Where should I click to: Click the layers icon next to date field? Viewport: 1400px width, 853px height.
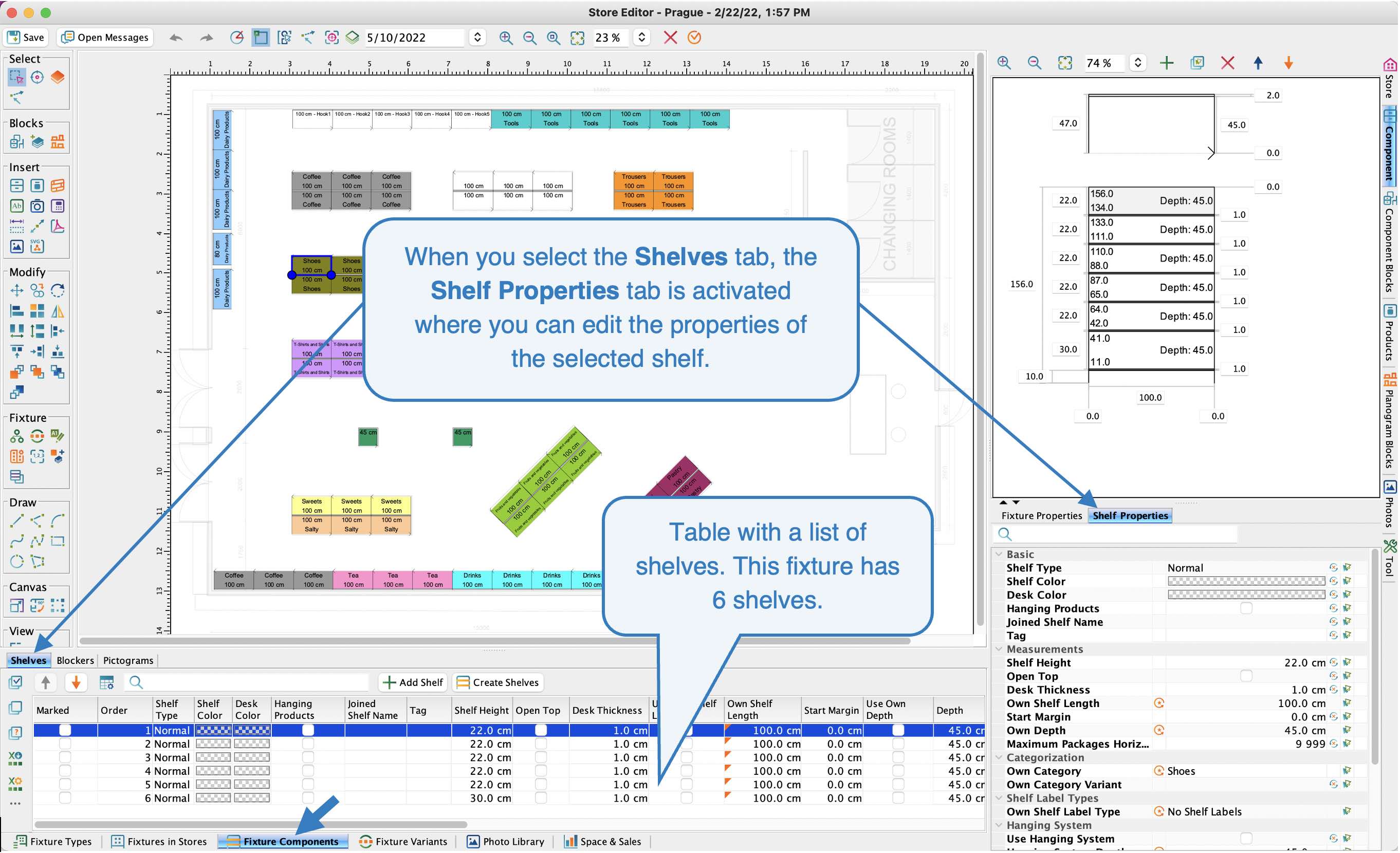[x=352, y=38]
